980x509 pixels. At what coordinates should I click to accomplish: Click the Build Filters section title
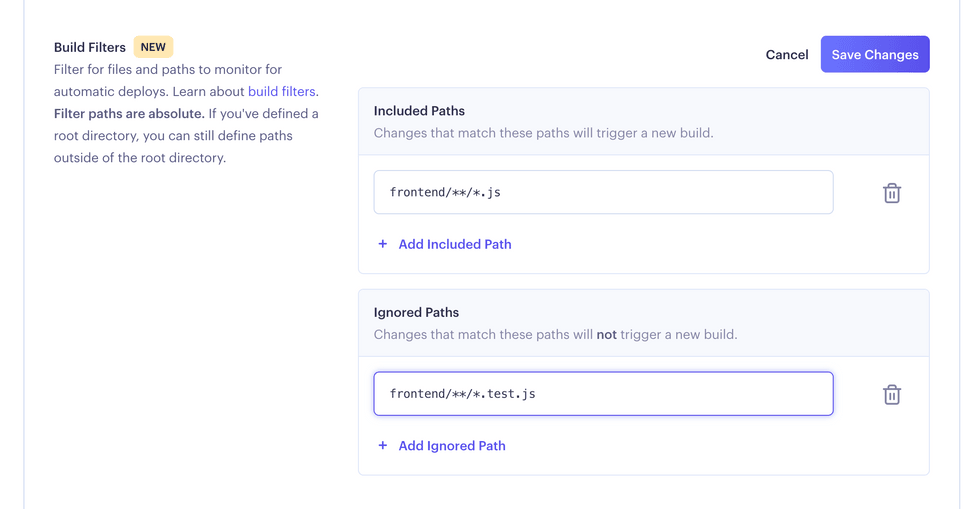point(89,48)
